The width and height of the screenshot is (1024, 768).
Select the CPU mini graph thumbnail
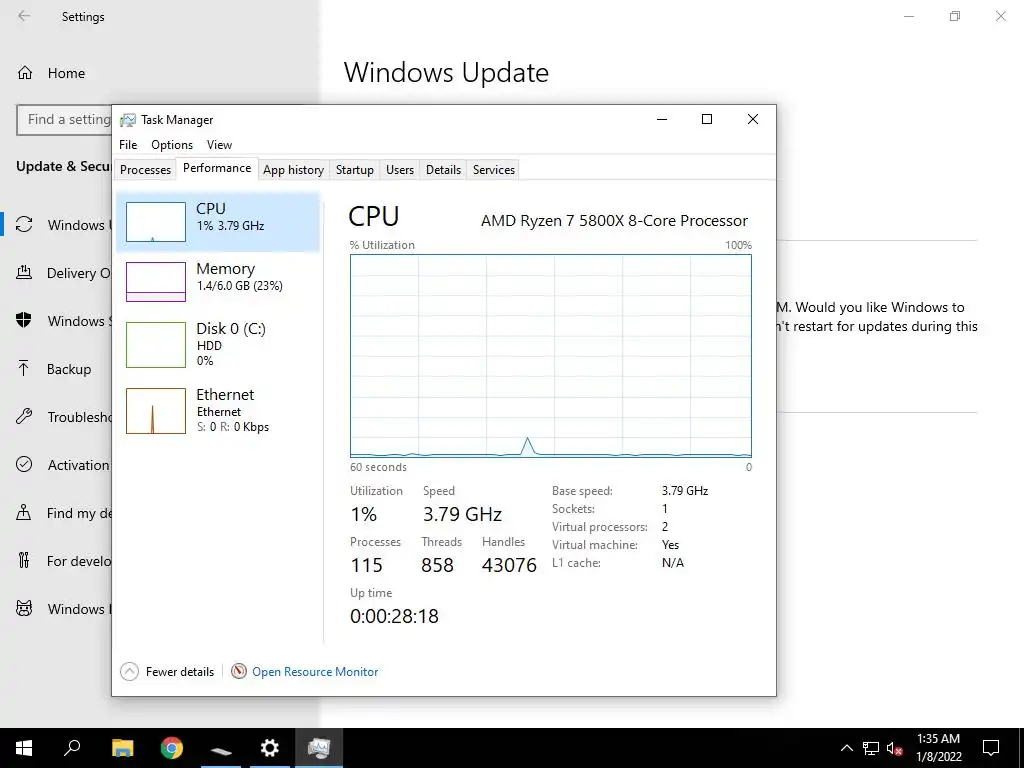coord(155,222)
